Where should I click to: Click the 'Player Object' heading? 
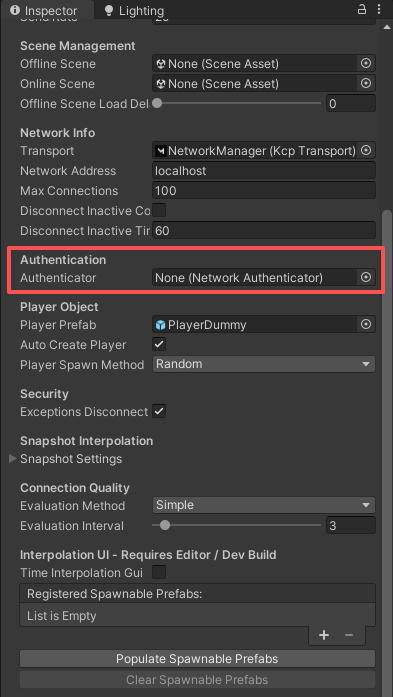point(59,307)
